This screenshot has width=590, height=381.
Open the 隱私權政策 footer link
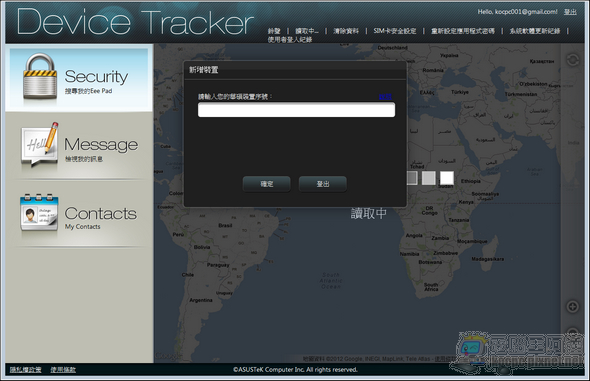click(26, 370)
